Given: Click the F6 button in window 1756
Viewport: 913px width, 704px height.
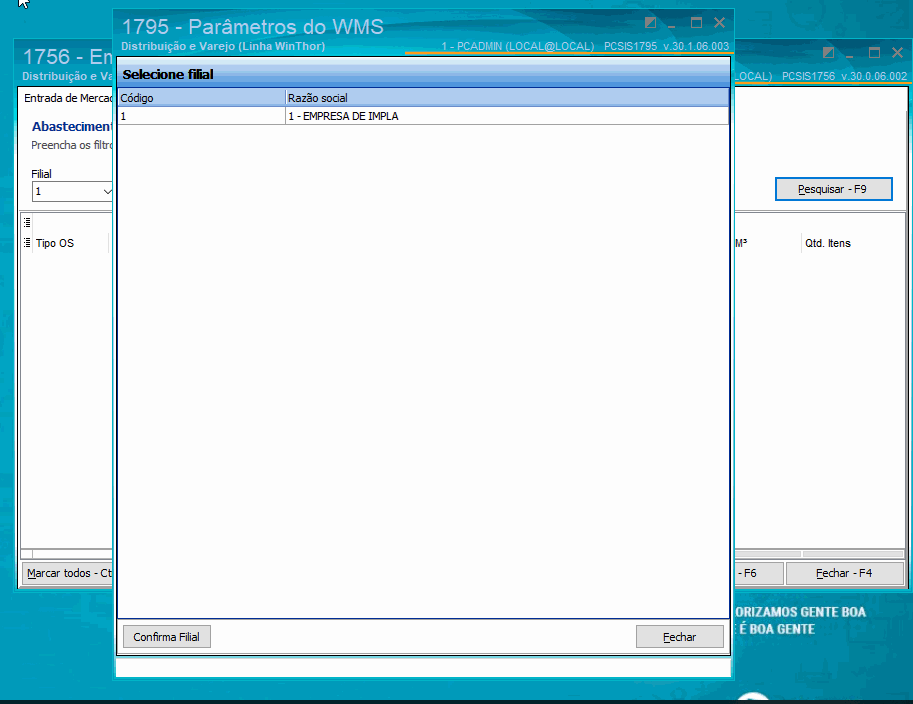Looking at the screenshot, I should pyautogui.click(x=758, y=573).
